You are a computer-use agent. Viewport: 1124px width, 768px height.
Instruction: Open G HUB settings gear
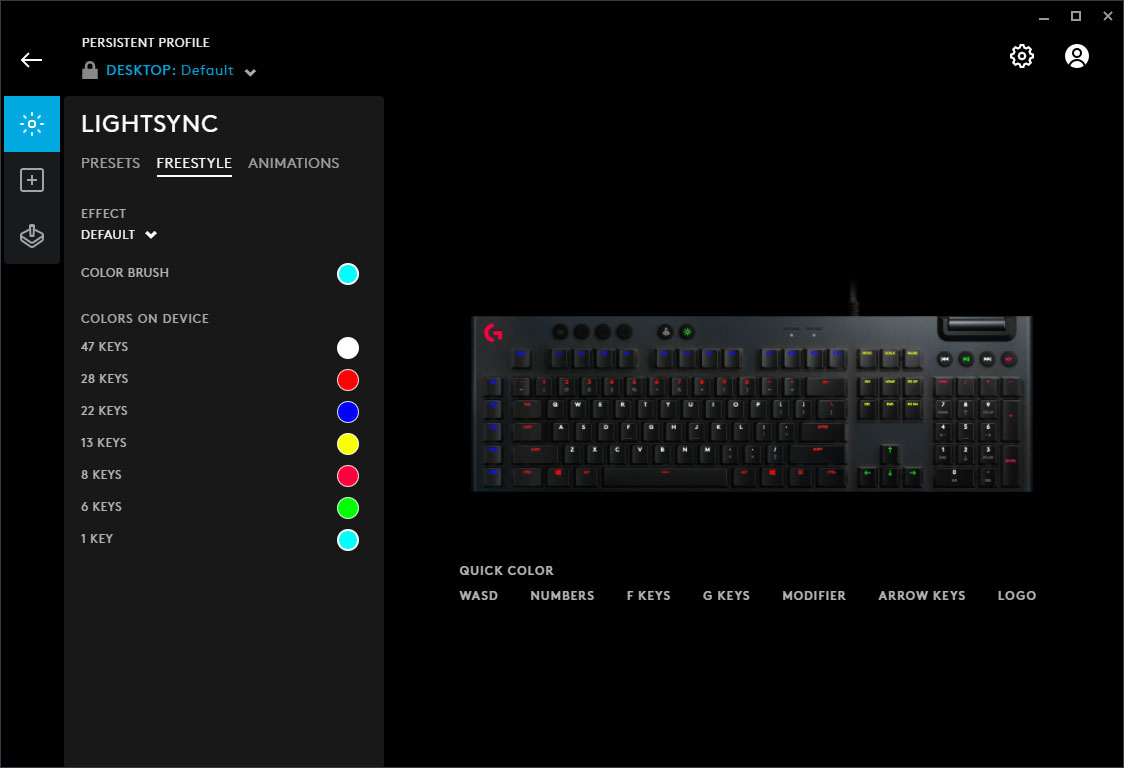coord(1021,56)
